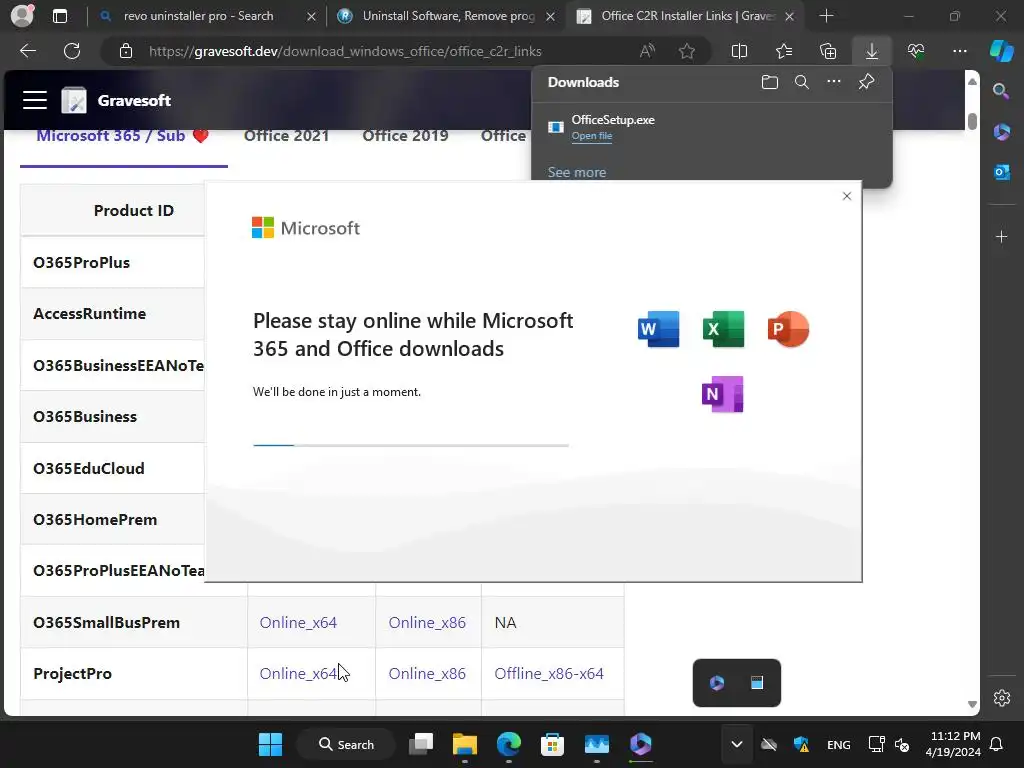The image size is (1024, 768).
Task: Switch to Uninstall Software tab
Action: click(x=448, y=16)
